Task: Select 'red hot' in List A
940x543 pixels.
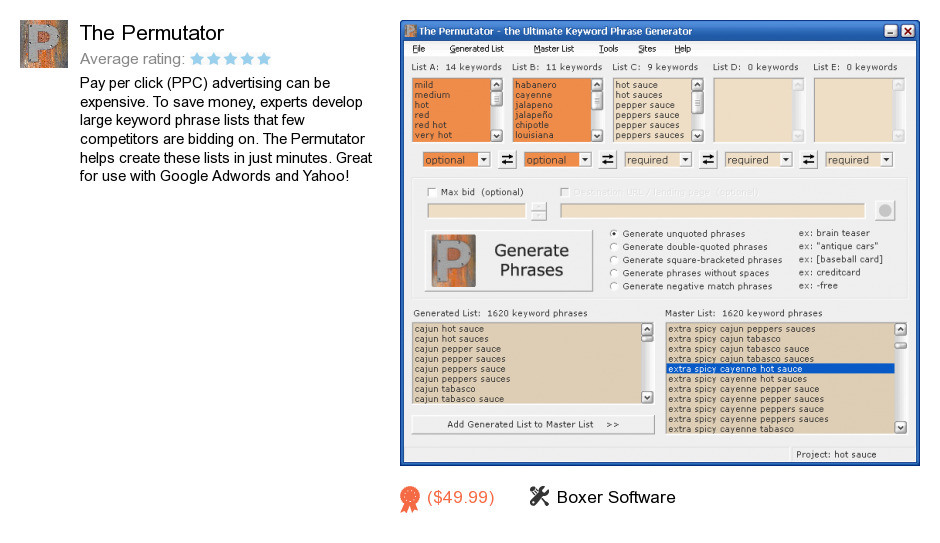Action: (x=430, y=125)
